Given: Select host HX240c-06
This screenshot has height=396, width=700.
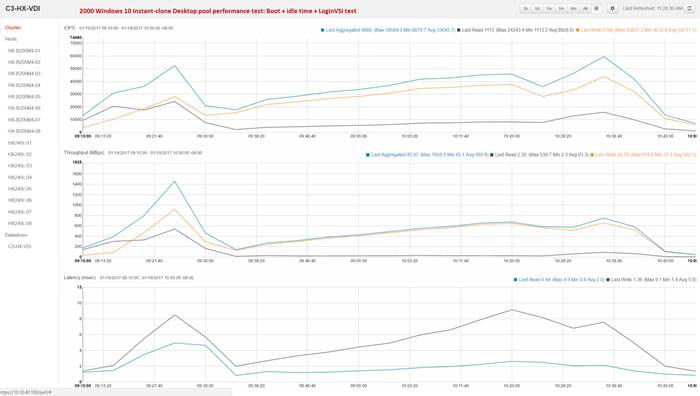Looking at the screenshot, I should (x=20, y=200).
